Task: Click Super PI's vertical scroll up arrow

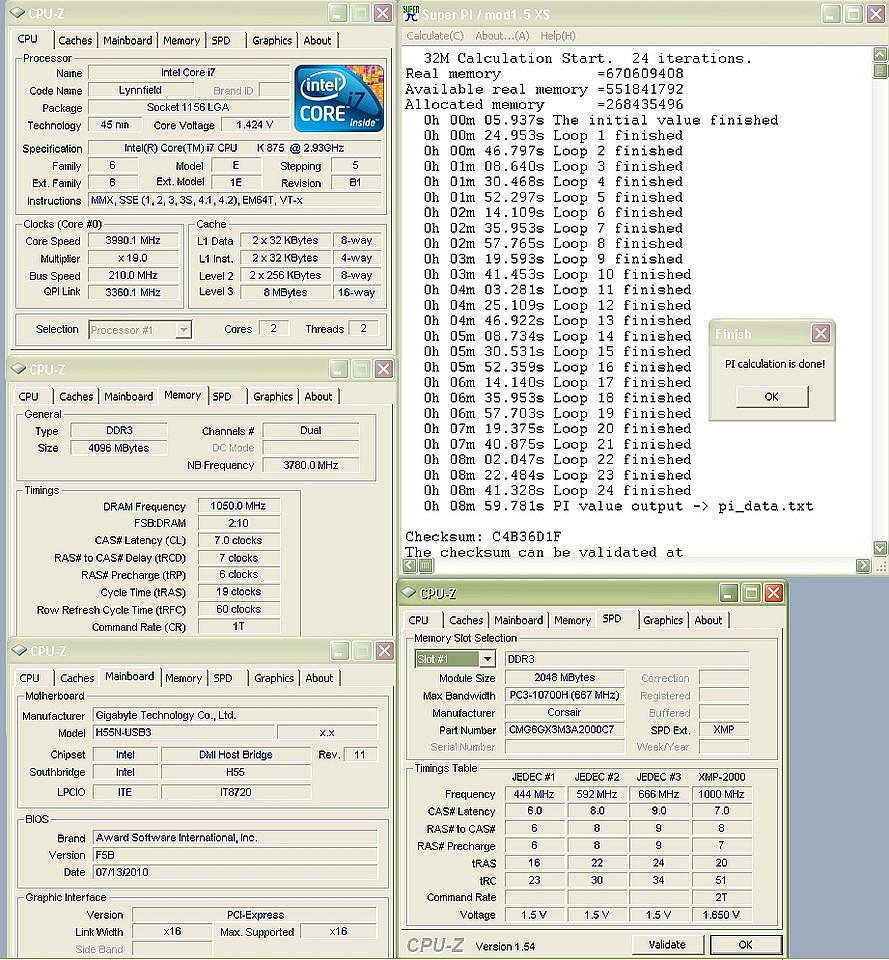Action: (x=880, y=54)
